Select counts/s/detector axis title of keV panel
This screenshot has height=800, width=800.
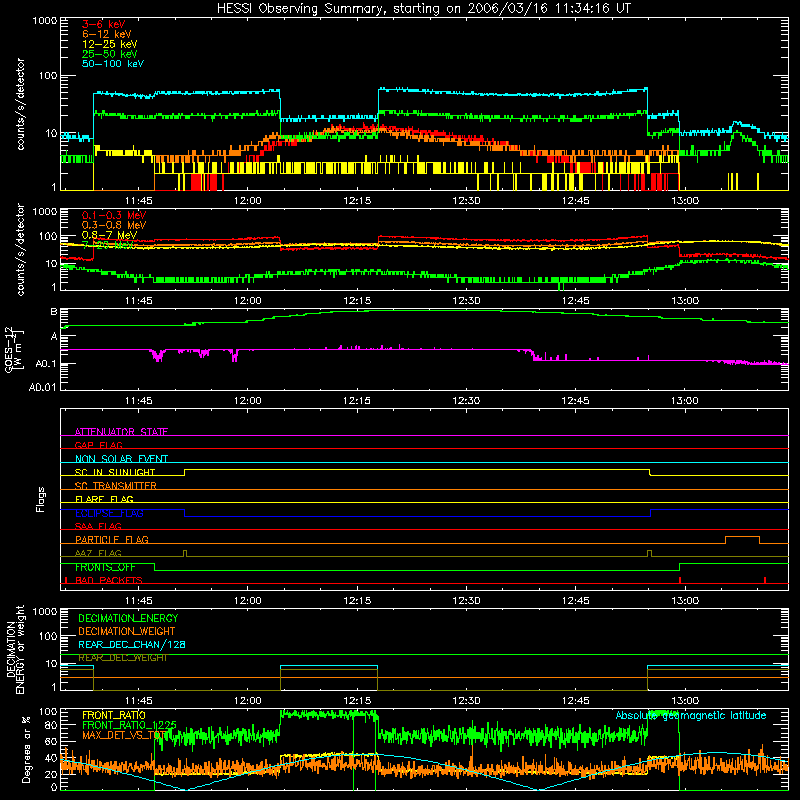point(20,104)
